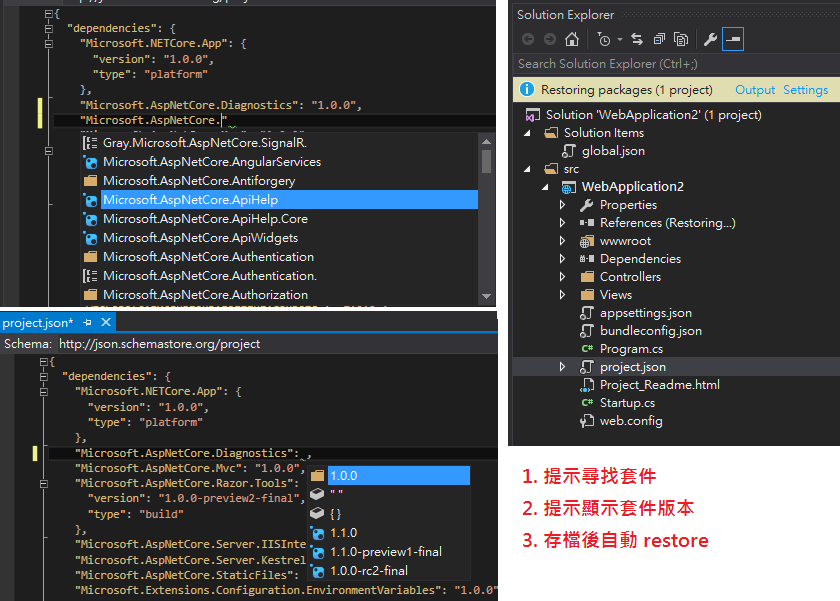The width and height of the screenshot is (840, 601).
Task: Open the Settings link in restore notification
Action: (805, 90)
